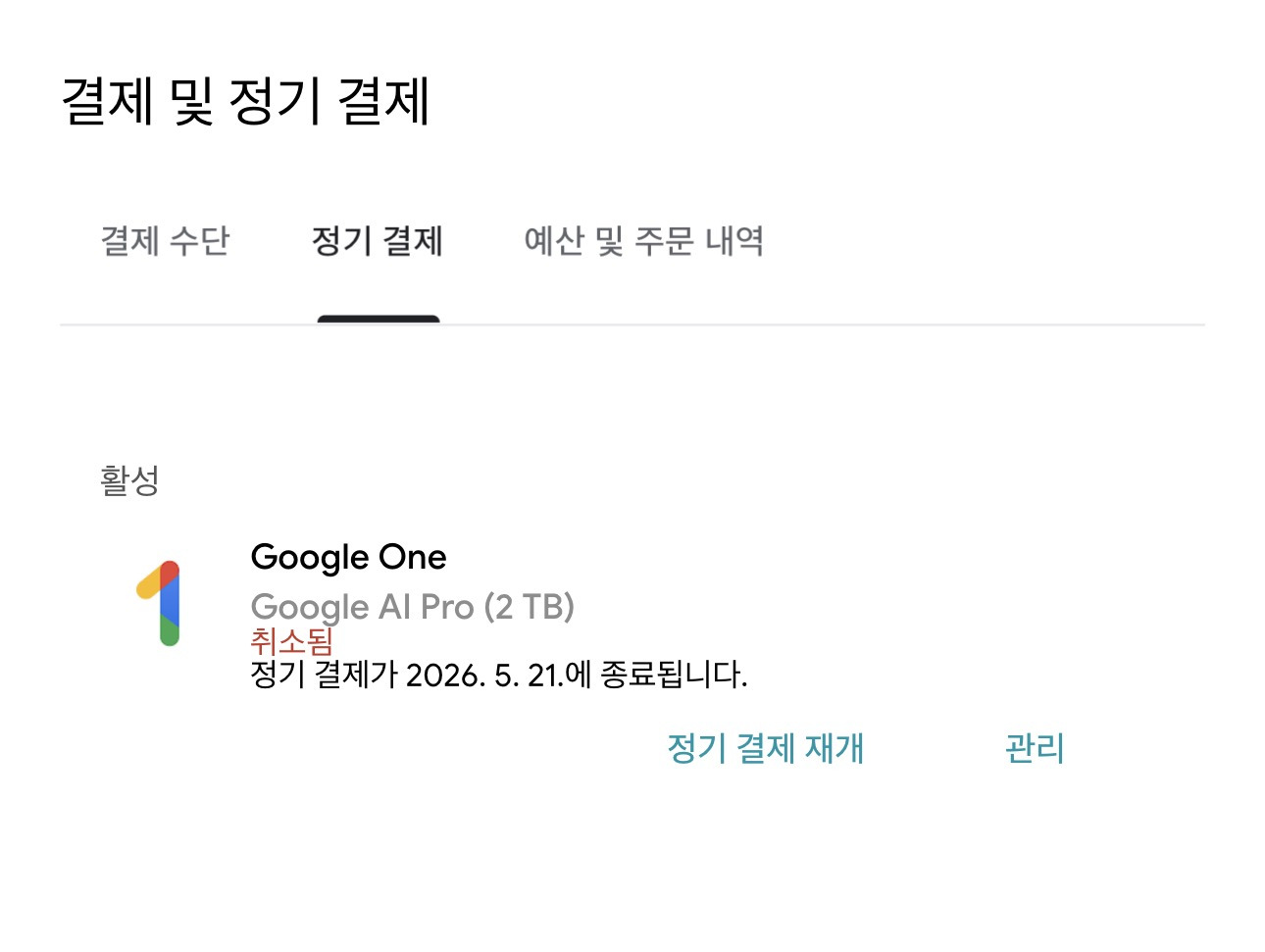
Task: Click the blue stem of the Google One logo
Action: [169, 603]
